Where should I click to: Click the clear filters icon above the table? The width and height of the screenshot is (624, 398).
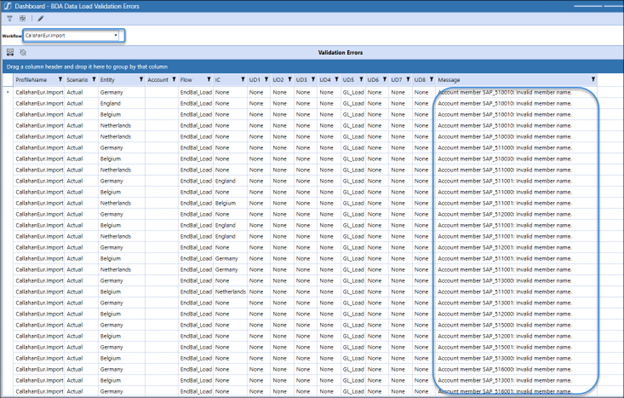click(x=23, y=52)
